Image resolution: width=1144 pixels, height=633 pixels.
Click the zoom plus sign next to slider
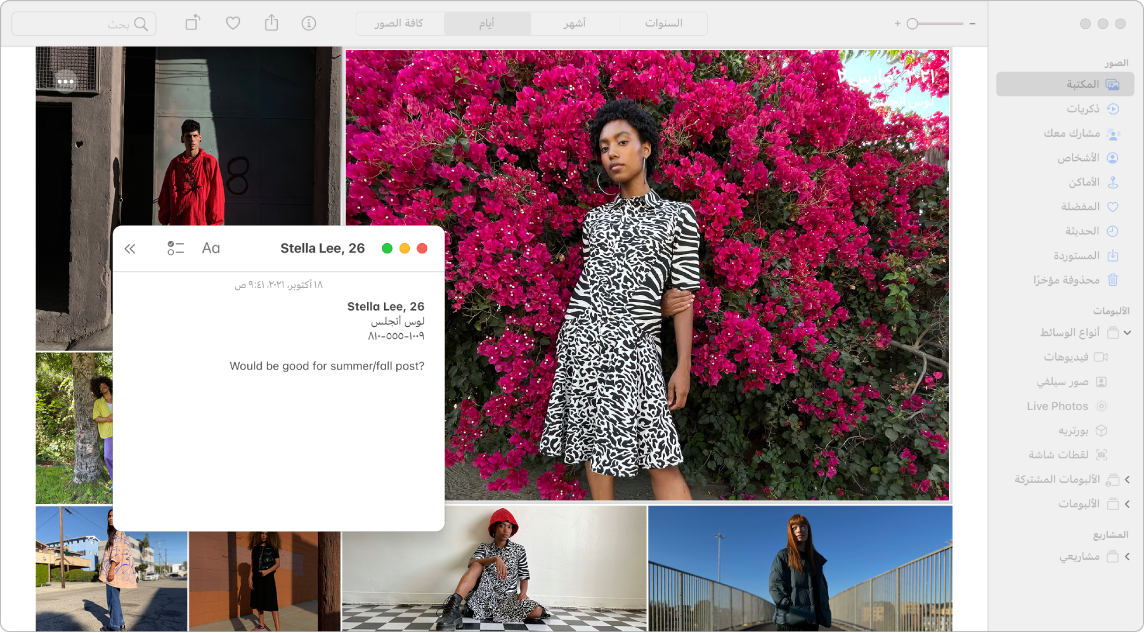tap(897, 24)
